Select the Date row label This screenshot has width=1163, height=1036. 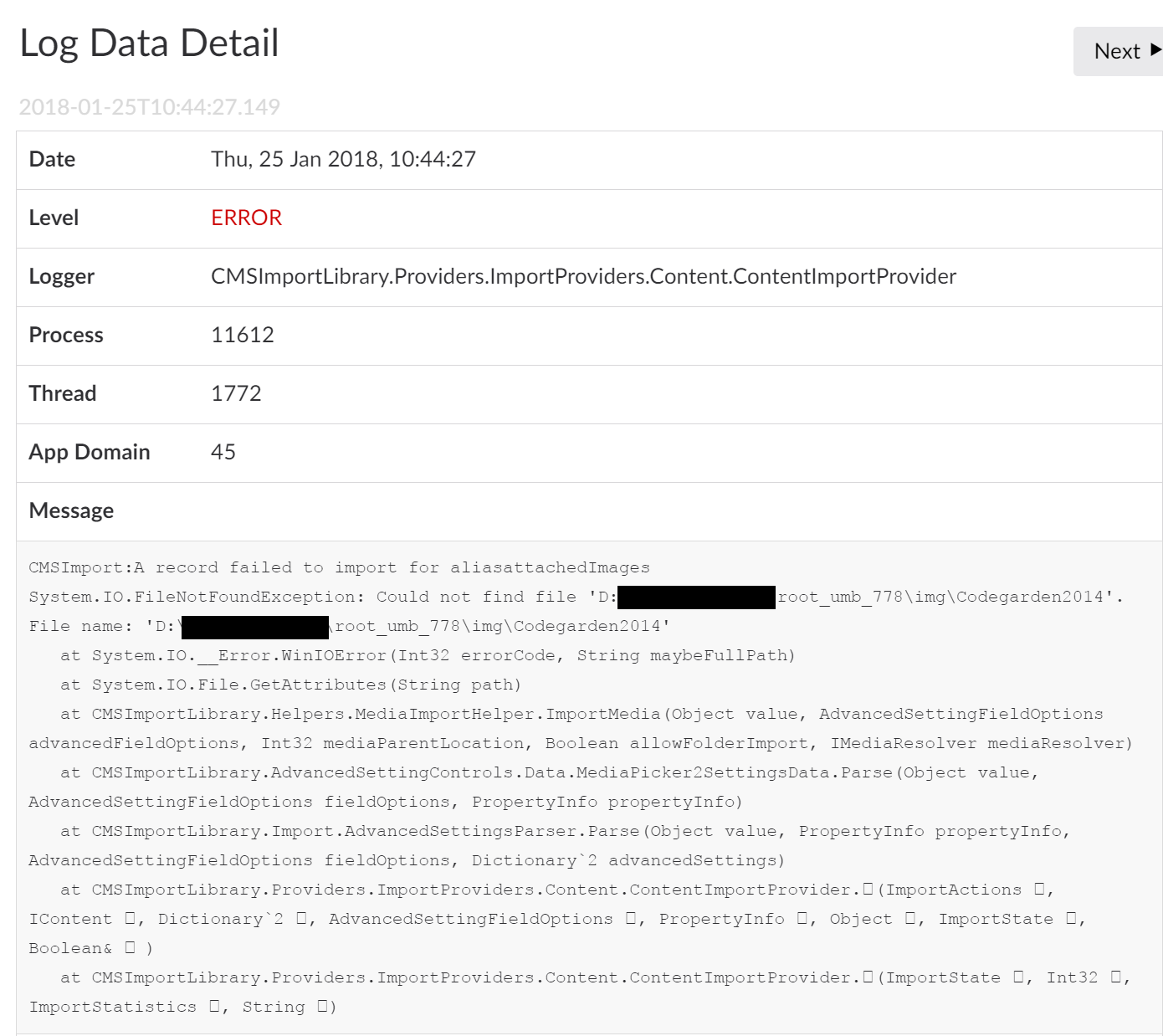(52, 160)
